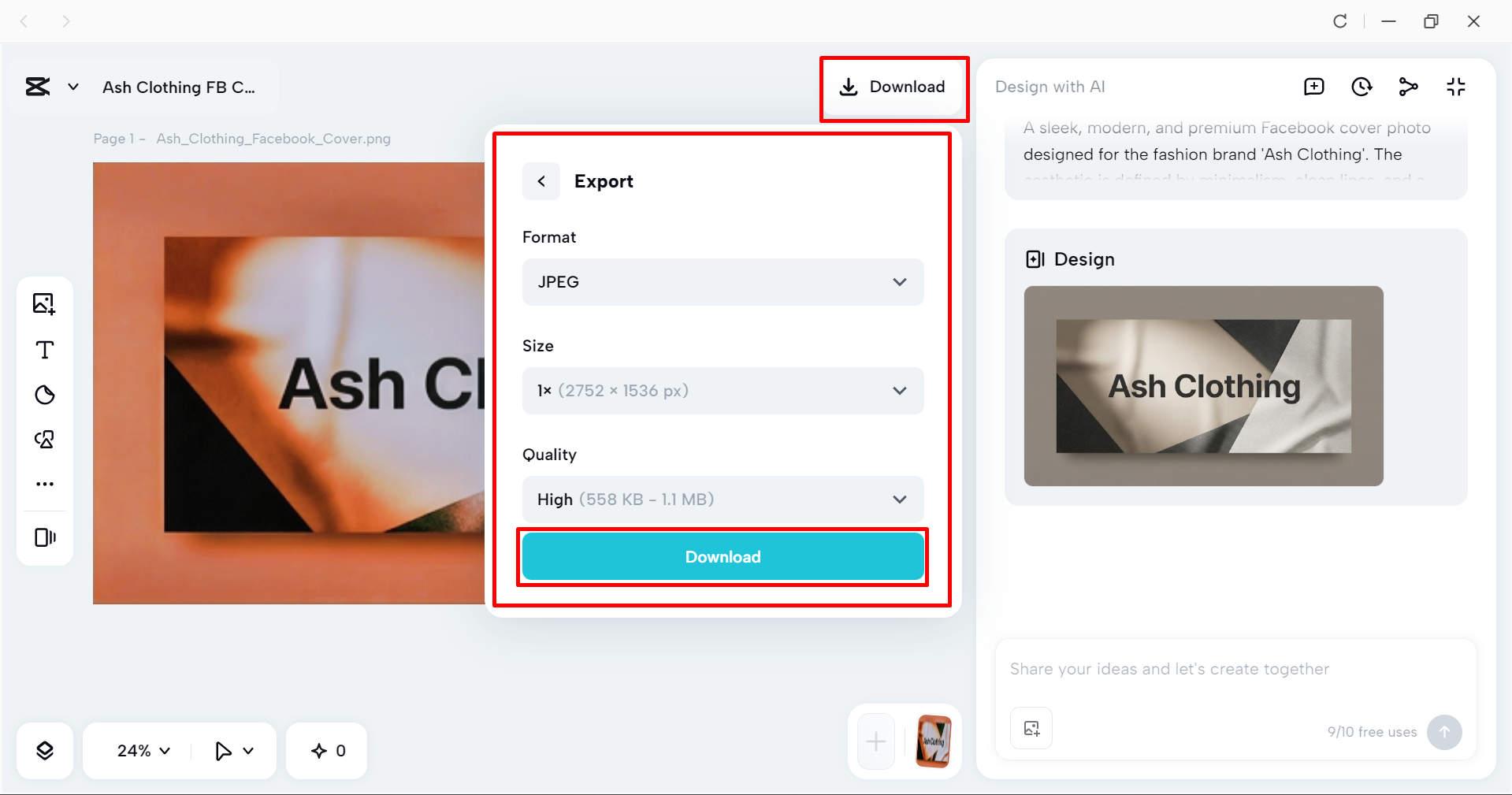Close the application window
Screen dimensions: 1512x795
[1474, 21]
